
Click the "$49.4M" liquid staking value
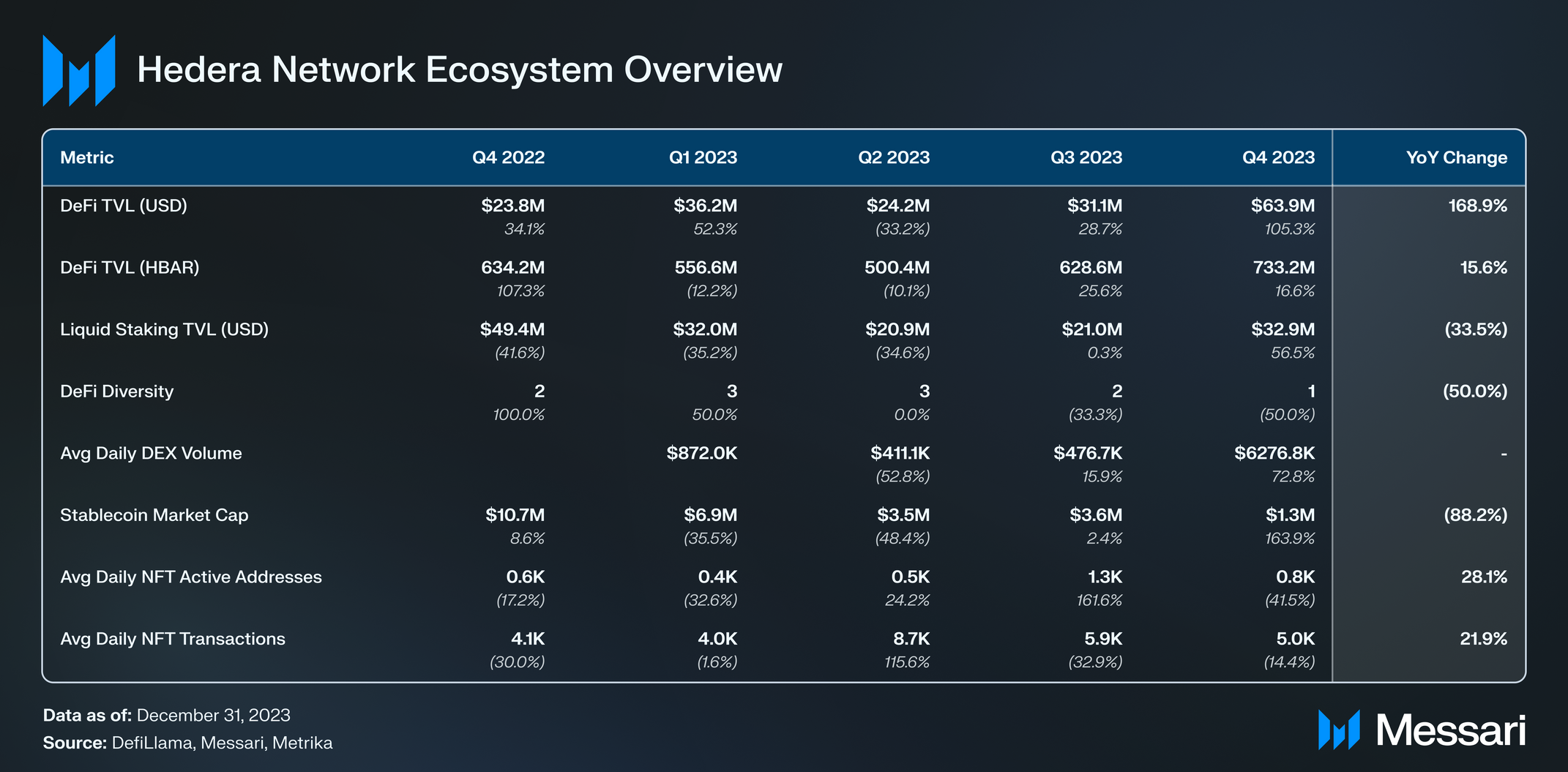(512, 329)
